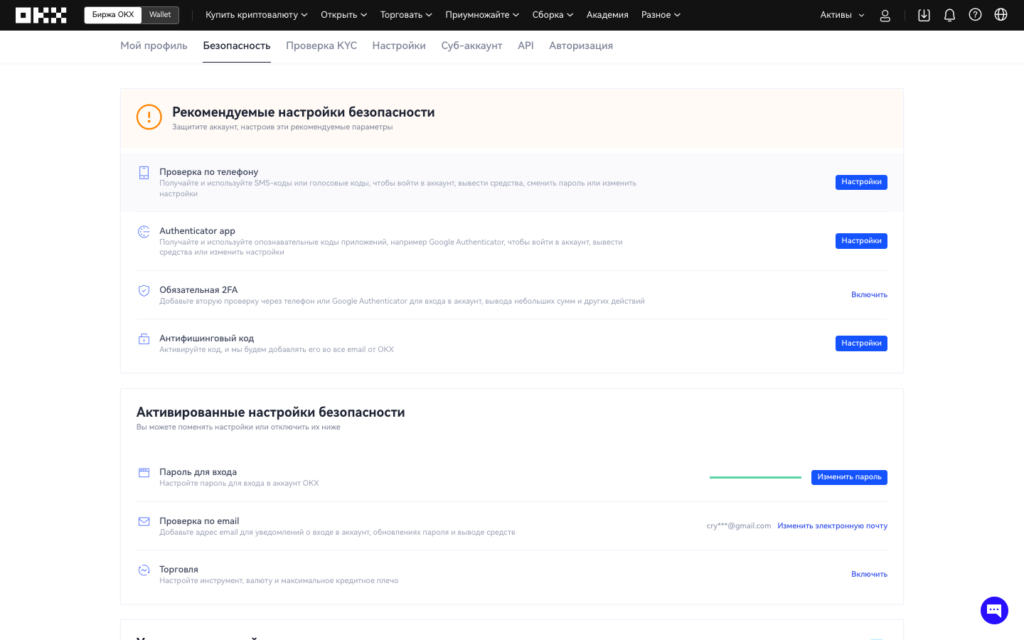The image size is (1024, 640).
Task: Click the Изменить пароль button
Action: pos(849,478)
